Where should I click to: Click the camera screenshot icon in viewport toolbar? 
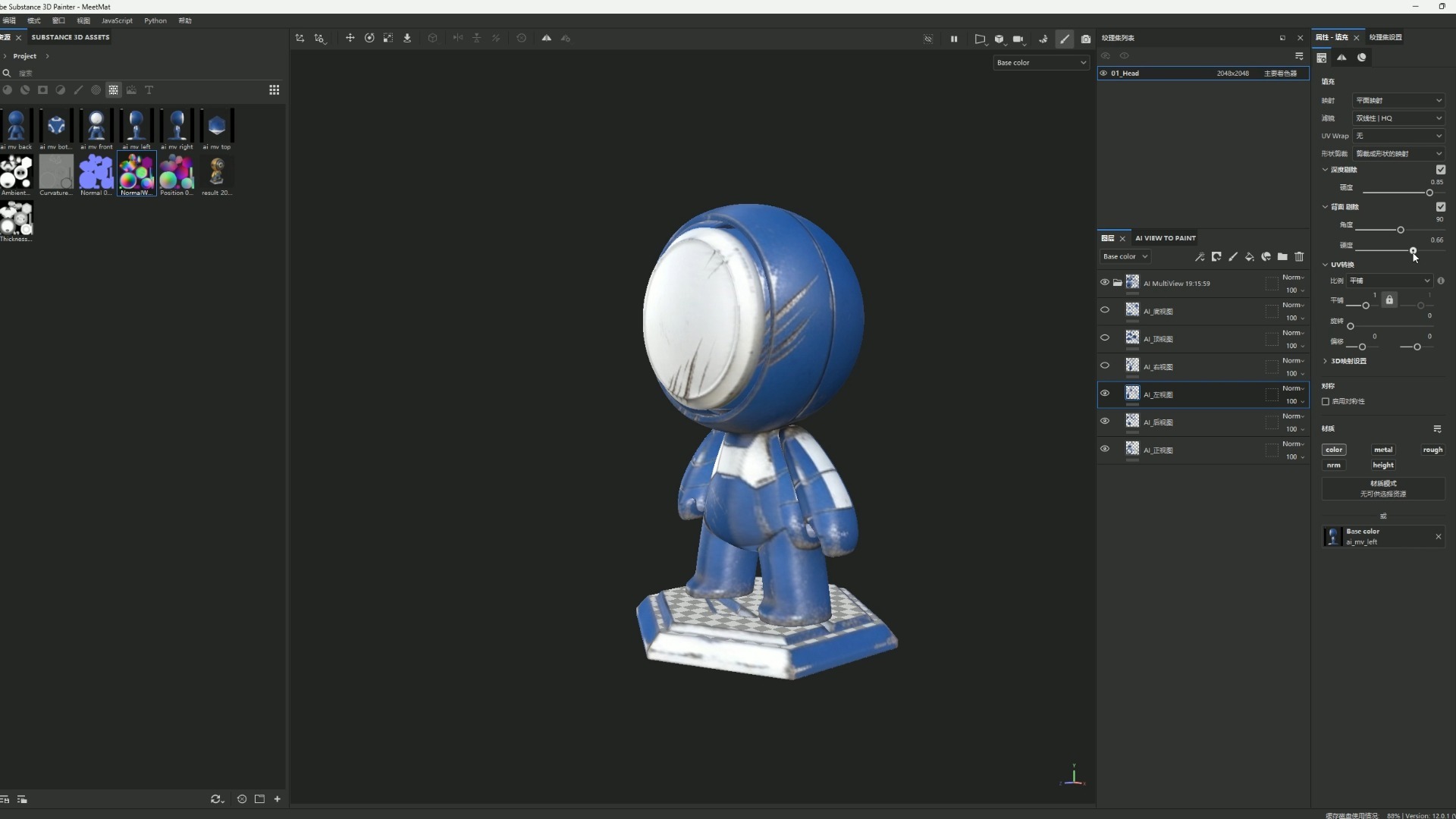[1086, 39]
